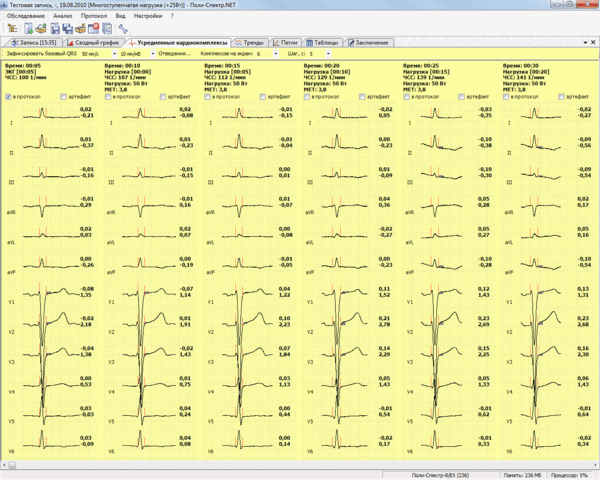Toggle 'в протокол' checkbox for time 00:30
Screen dimensions: 600x480
505,97
